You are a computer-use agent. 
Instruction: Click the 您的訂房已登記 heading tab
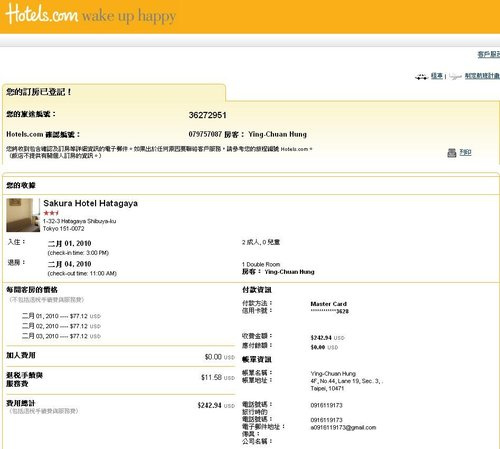pos(39,92)
